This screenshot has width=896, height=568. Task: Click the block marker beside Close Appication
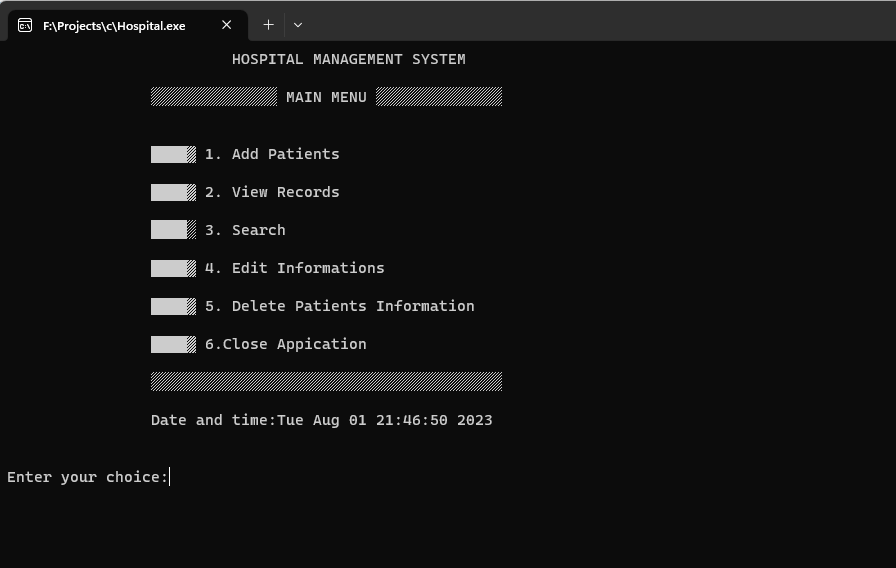tap(173, 344)
